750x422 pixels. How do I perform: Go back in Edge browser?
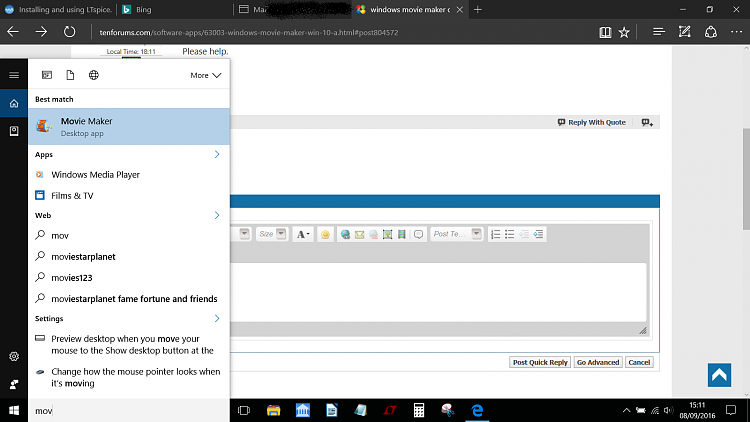(13, 32)
